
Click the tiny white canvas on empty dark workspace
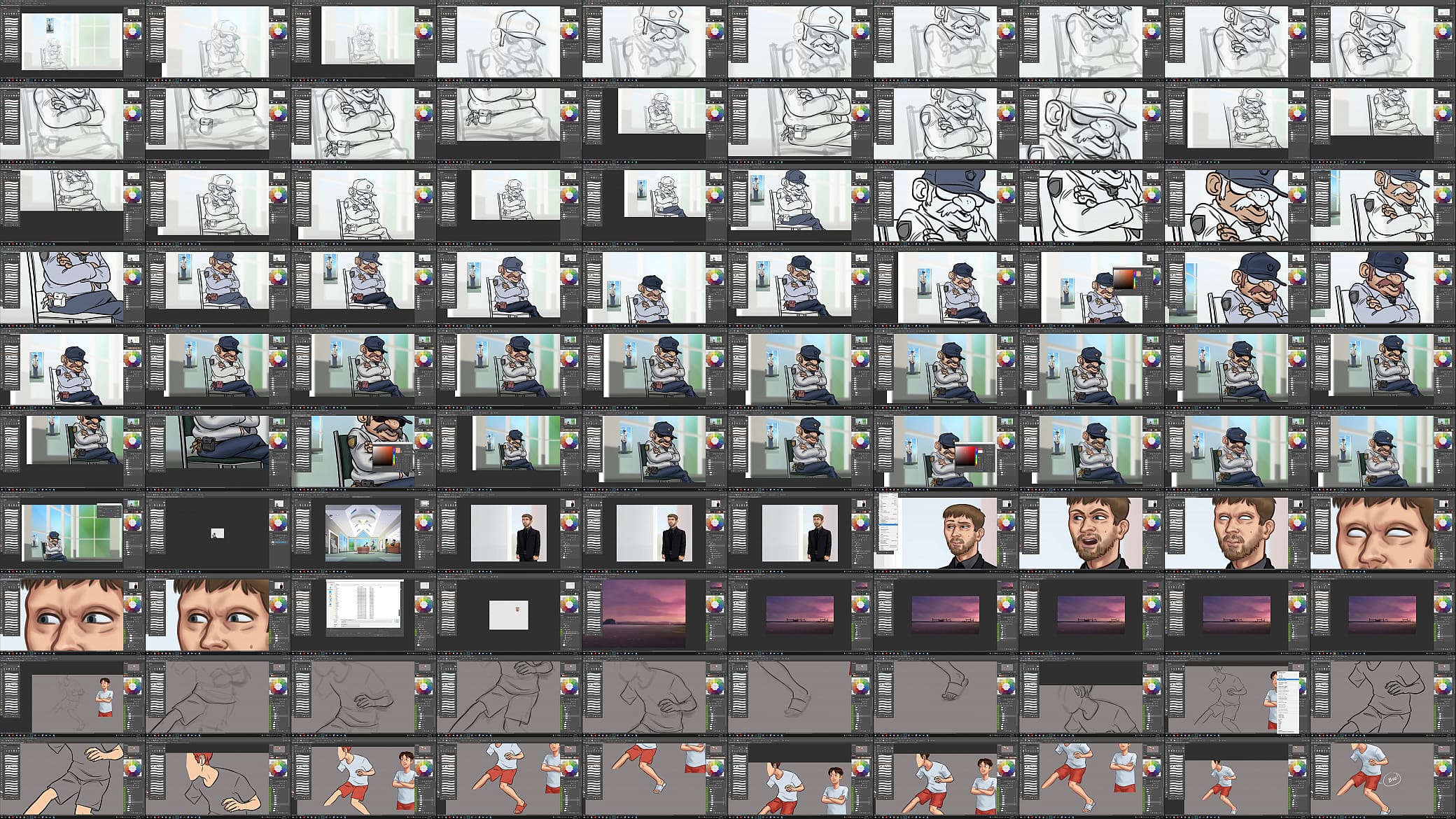point(217,533)
